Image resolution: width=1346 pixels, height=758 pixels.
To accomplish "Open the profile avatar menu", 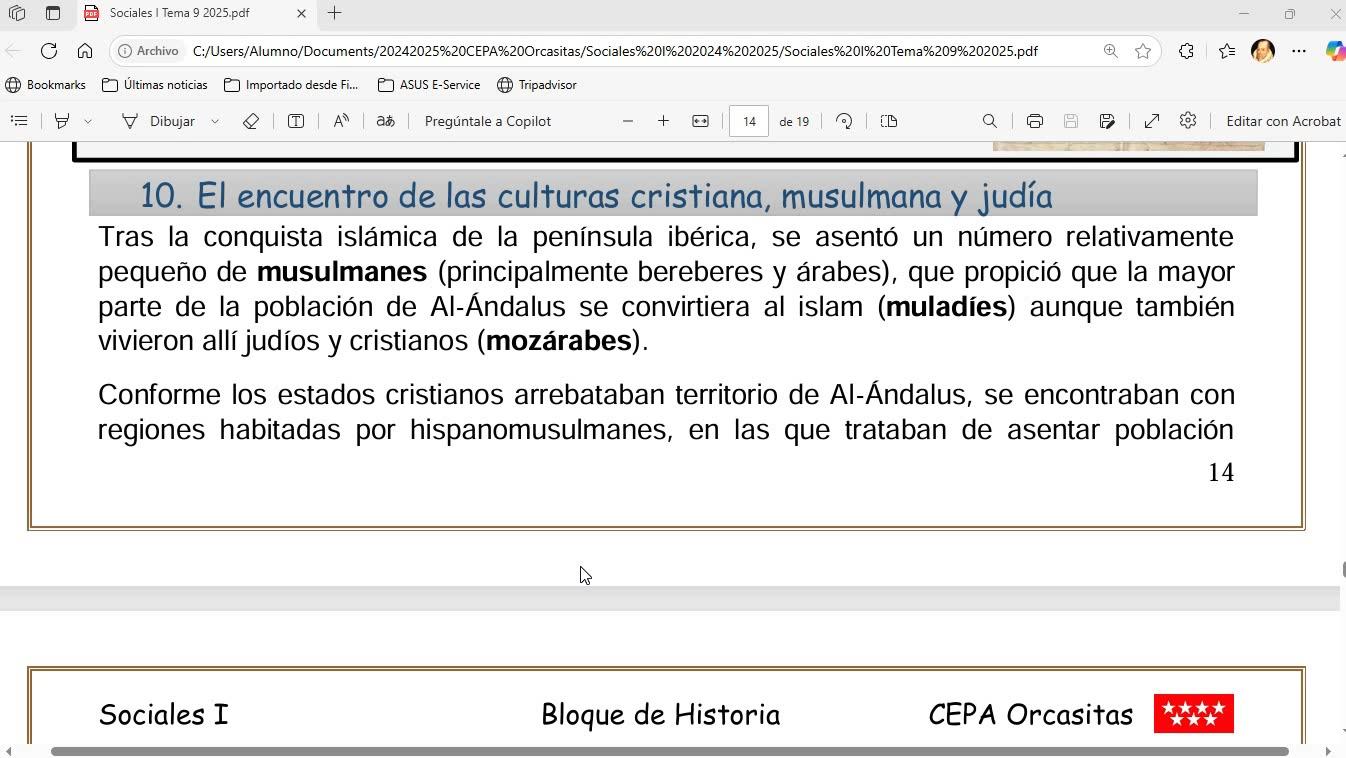I will 1263,51.
